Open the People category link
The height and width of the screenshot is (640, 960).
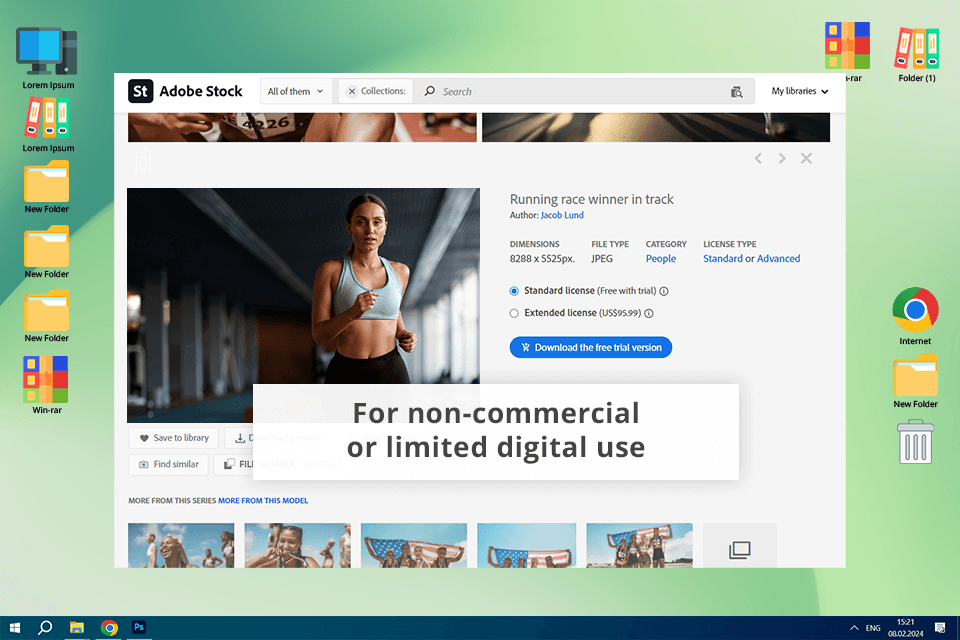coord(661,258)
